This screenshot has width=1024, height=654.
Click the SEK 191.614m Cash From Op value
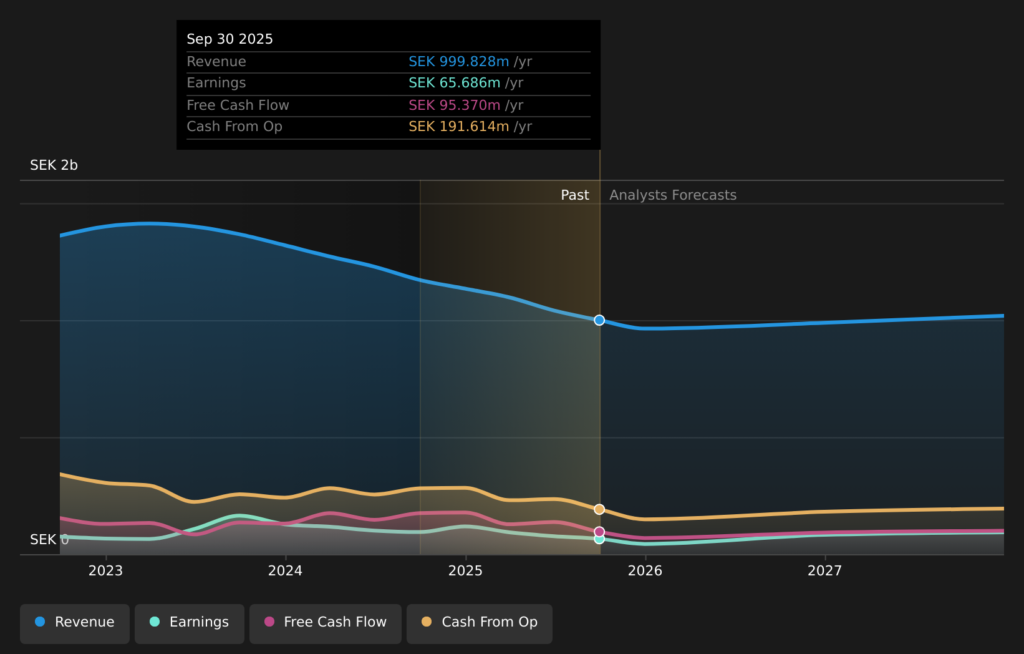(458, 127)
